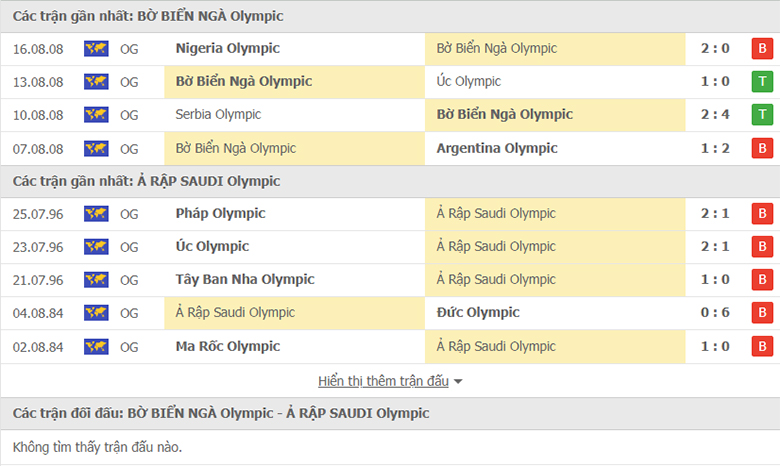Click red B result badge for Argentina Olympic match
This screenshot has width=780, height=466.
[762, 148]
